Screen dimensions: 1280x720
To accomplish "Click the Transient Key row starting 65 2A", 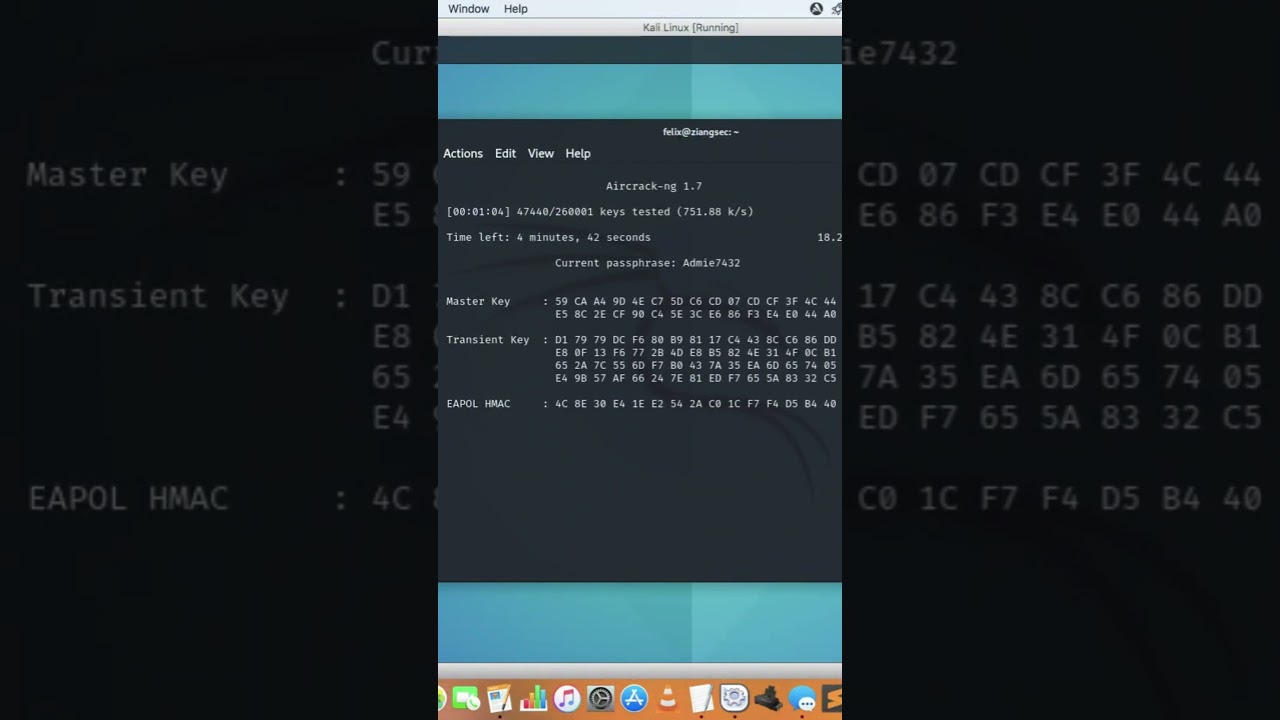I will [x=696, y=366].
